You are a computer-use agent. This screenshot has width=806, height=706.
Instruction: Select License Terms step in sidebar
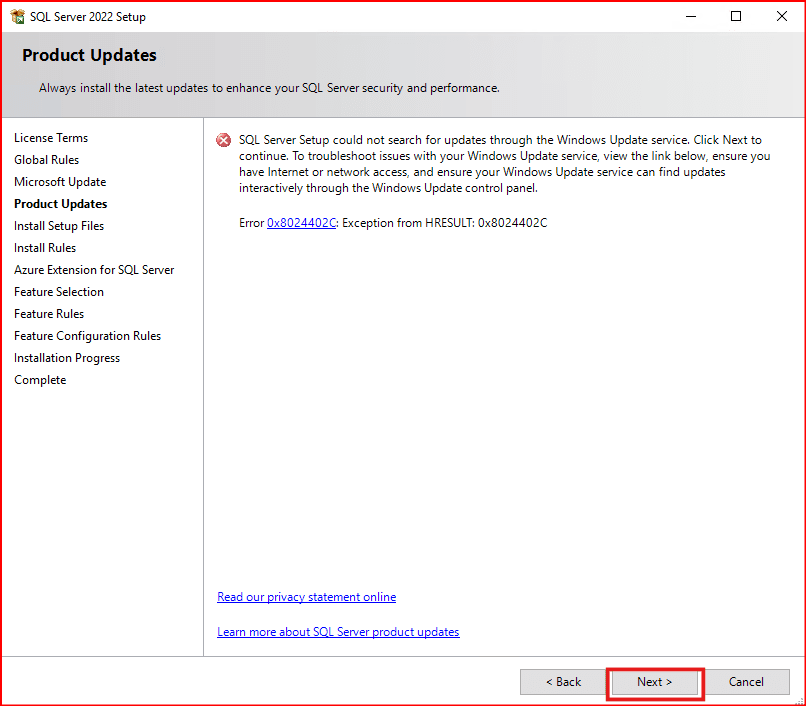coord(51,138)
